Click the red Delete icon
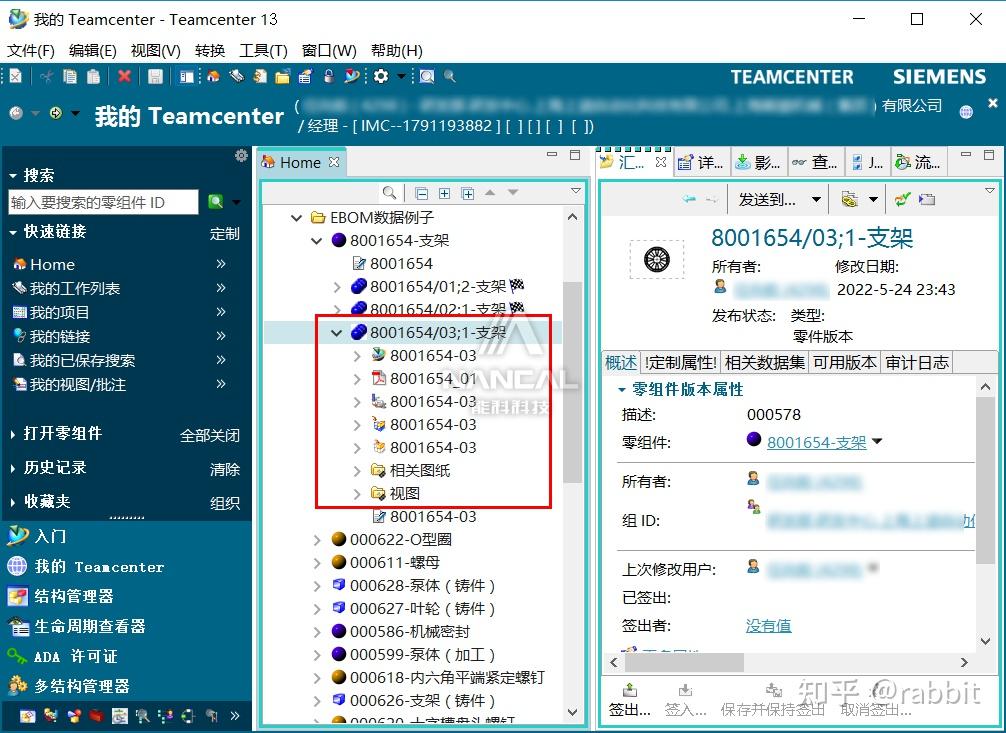 [124, 76]
